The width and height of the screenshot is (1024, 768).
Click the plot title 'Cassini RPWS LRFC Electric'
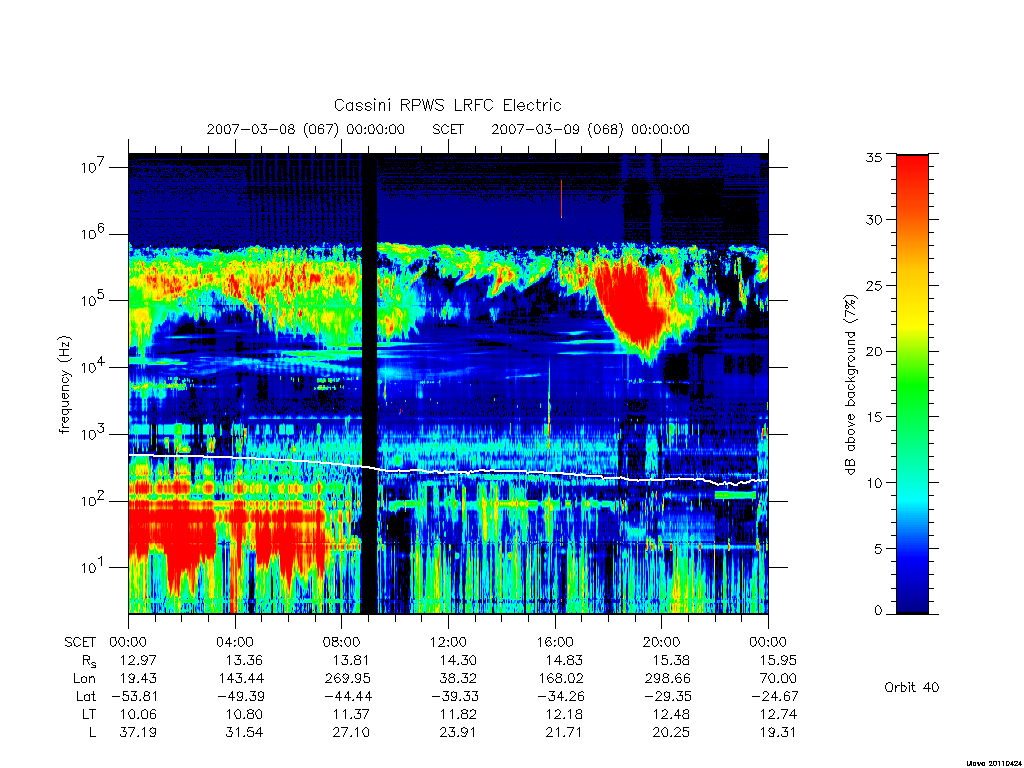(x=447, y=105)
